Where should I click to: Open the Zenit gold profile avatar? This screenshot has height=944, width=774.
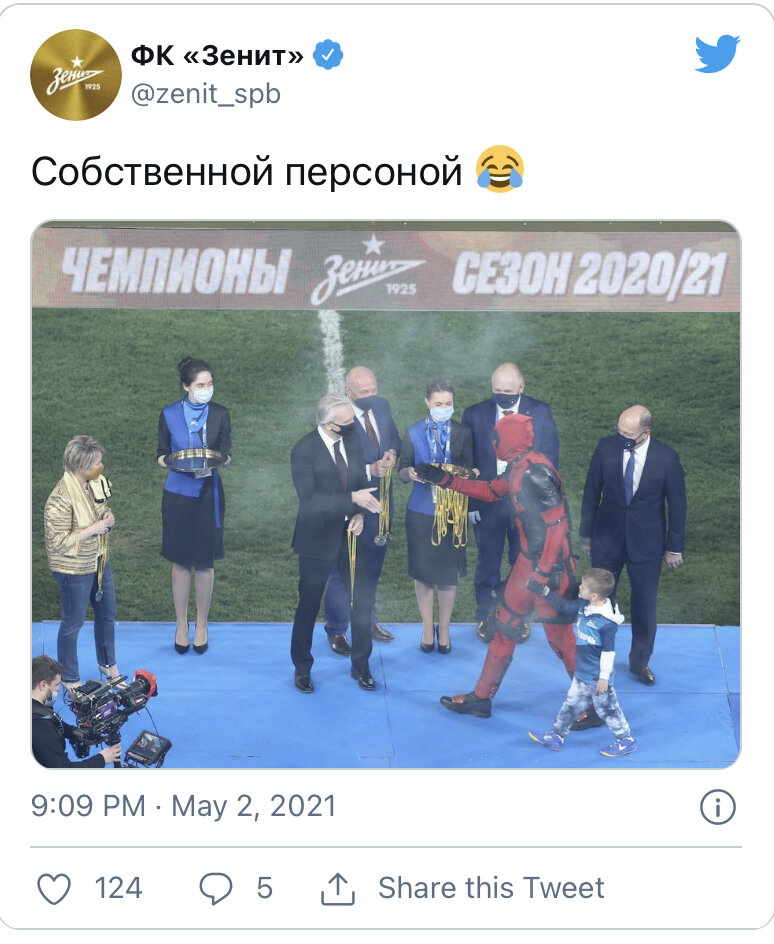[76, 75]
